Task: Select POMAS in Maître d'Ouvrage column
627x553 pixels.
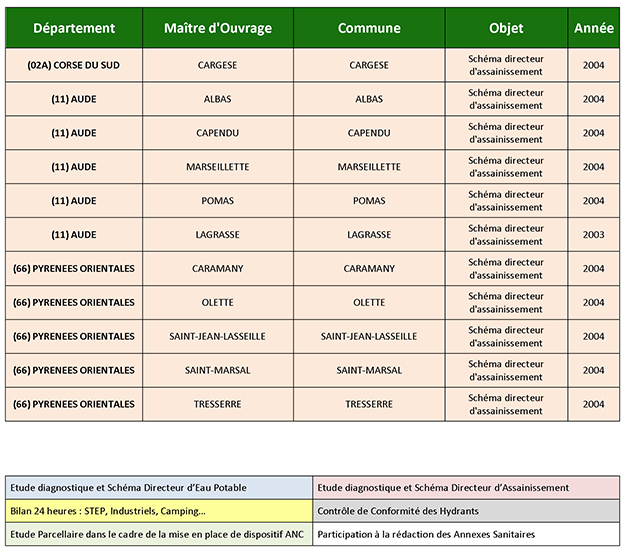Action: 218,201
